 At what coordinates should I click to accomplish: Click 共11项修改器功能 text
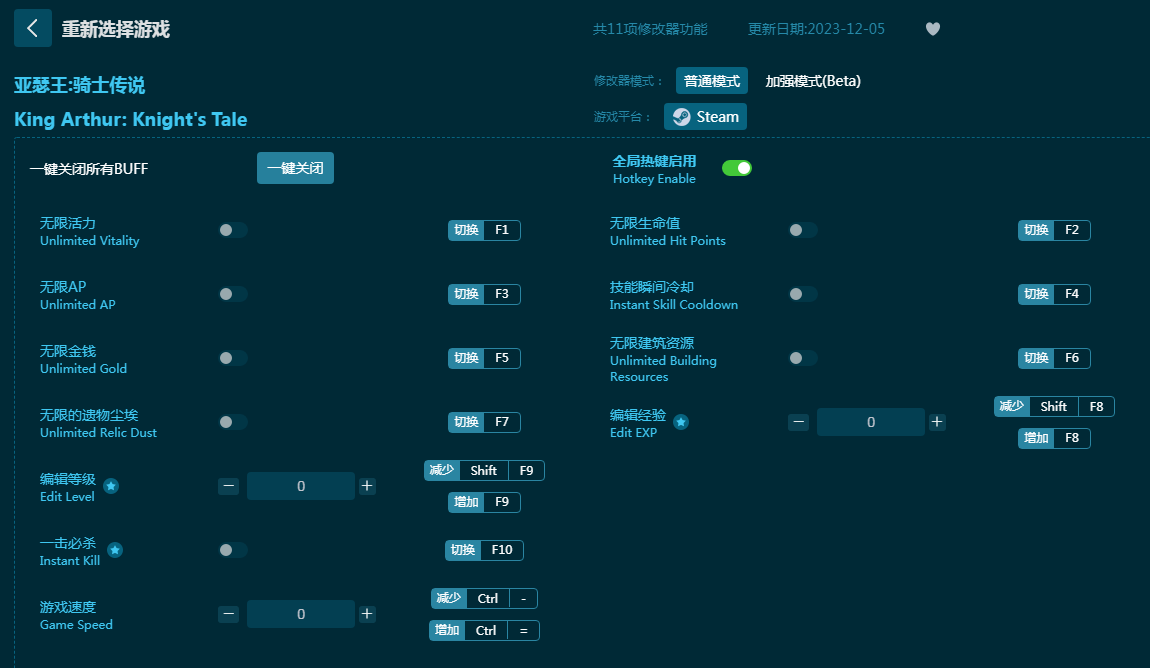[x=650, y=29]
